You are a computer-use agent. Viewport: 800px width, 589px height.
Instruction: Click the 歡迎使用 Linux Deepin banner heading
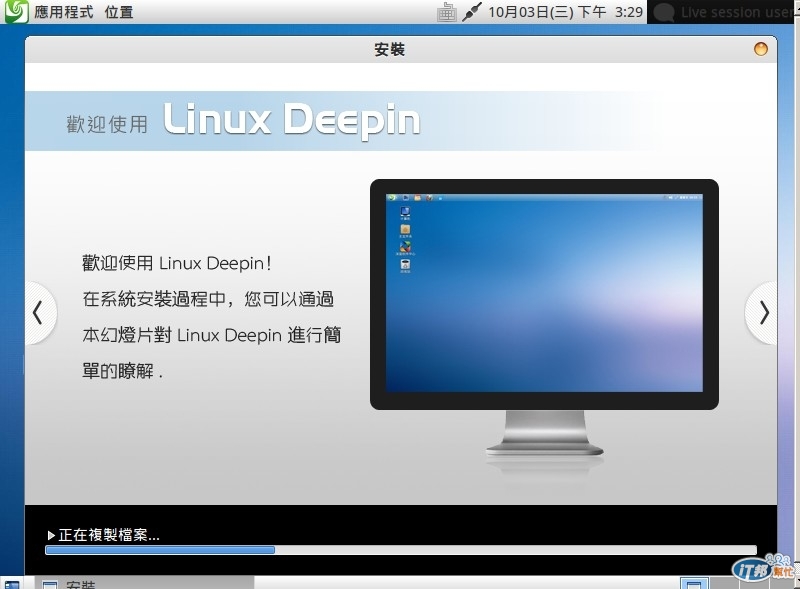(x=243, y=120)
